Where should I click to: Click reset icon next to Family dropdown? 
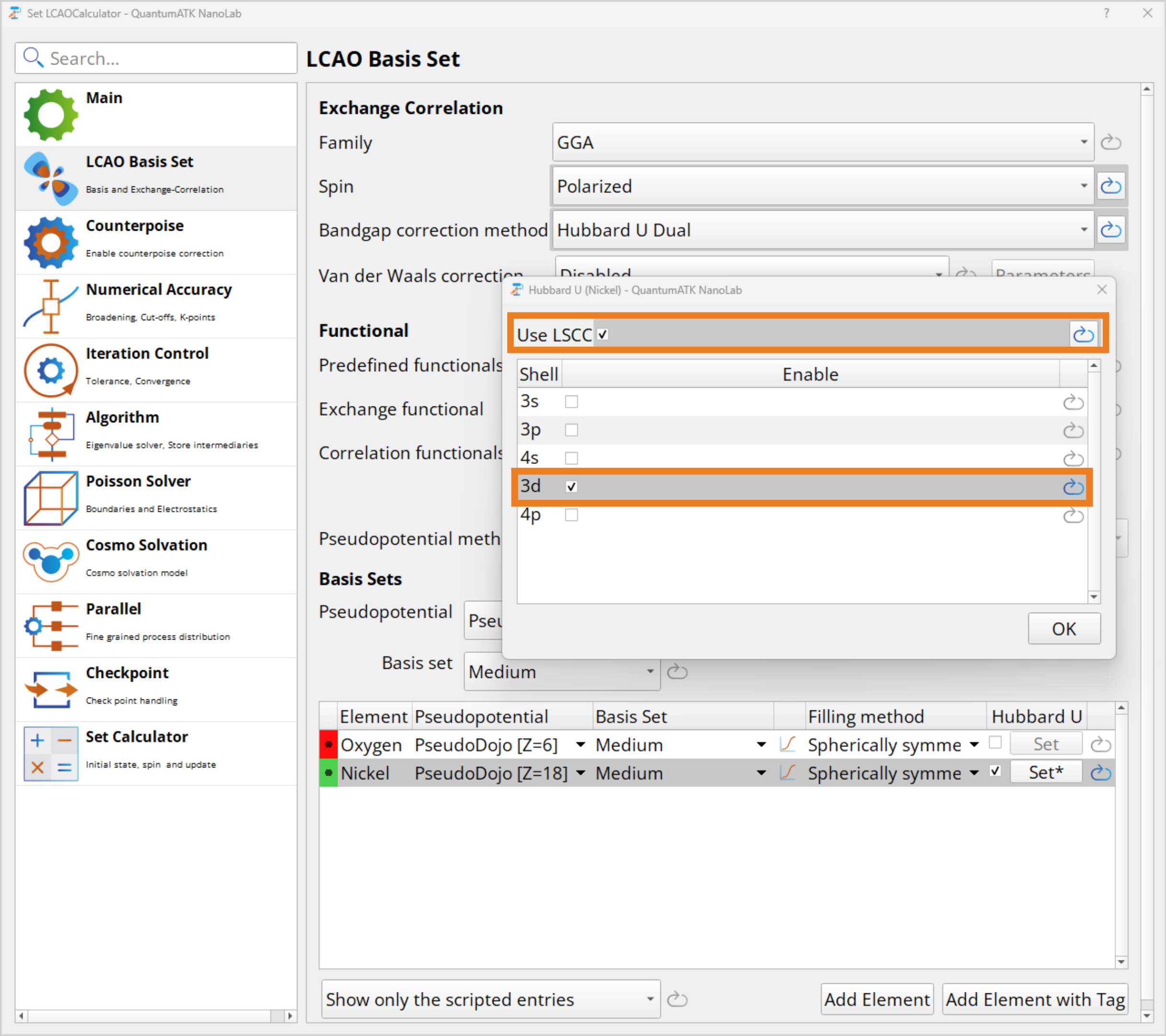pyautogui.click(x=1110, y=143)
